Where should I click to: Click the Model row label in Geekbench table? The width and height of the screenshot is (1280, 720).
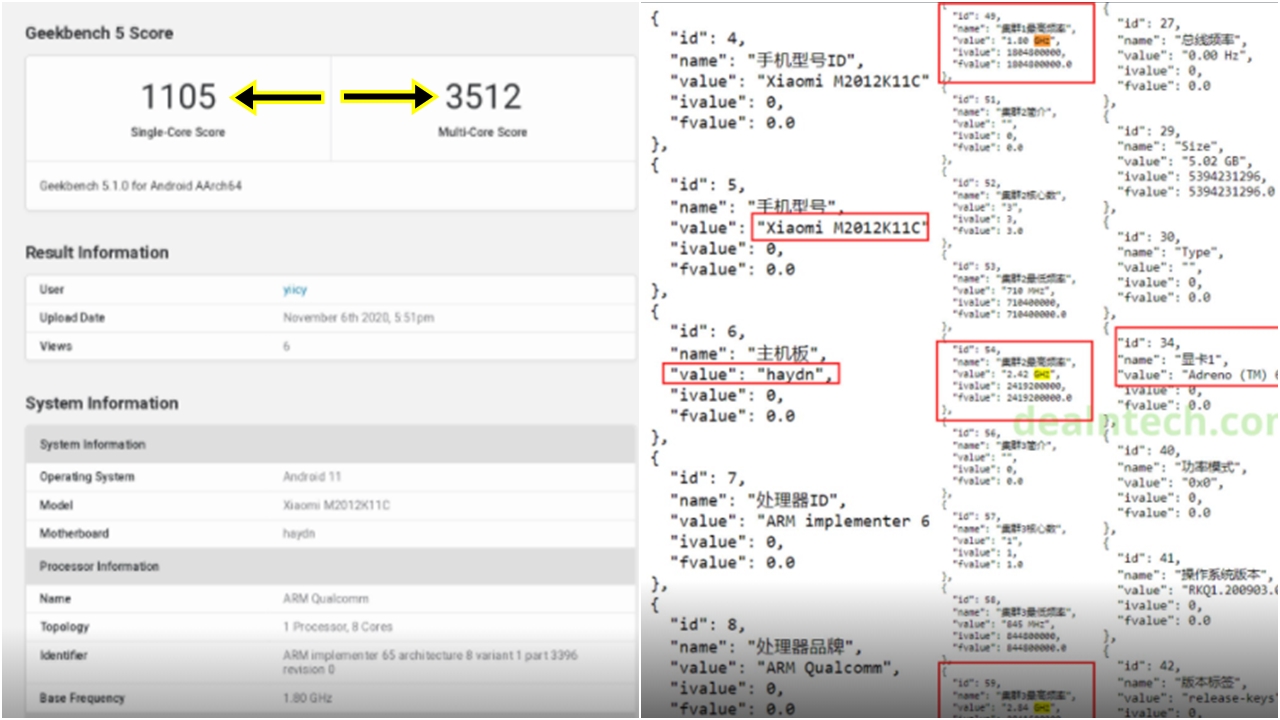56,505
